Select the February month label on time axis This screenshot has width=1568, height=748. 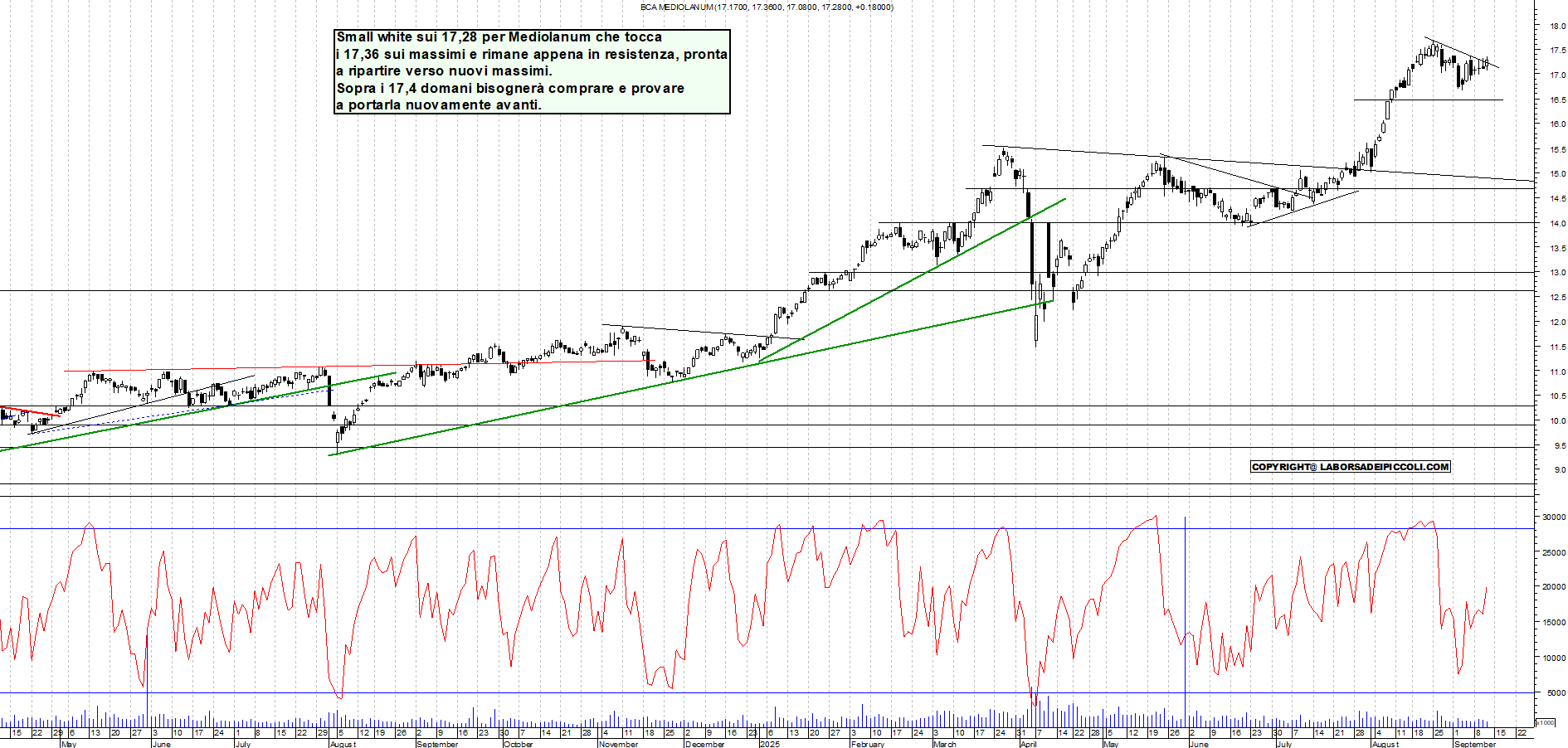click(x=868, y=744)
